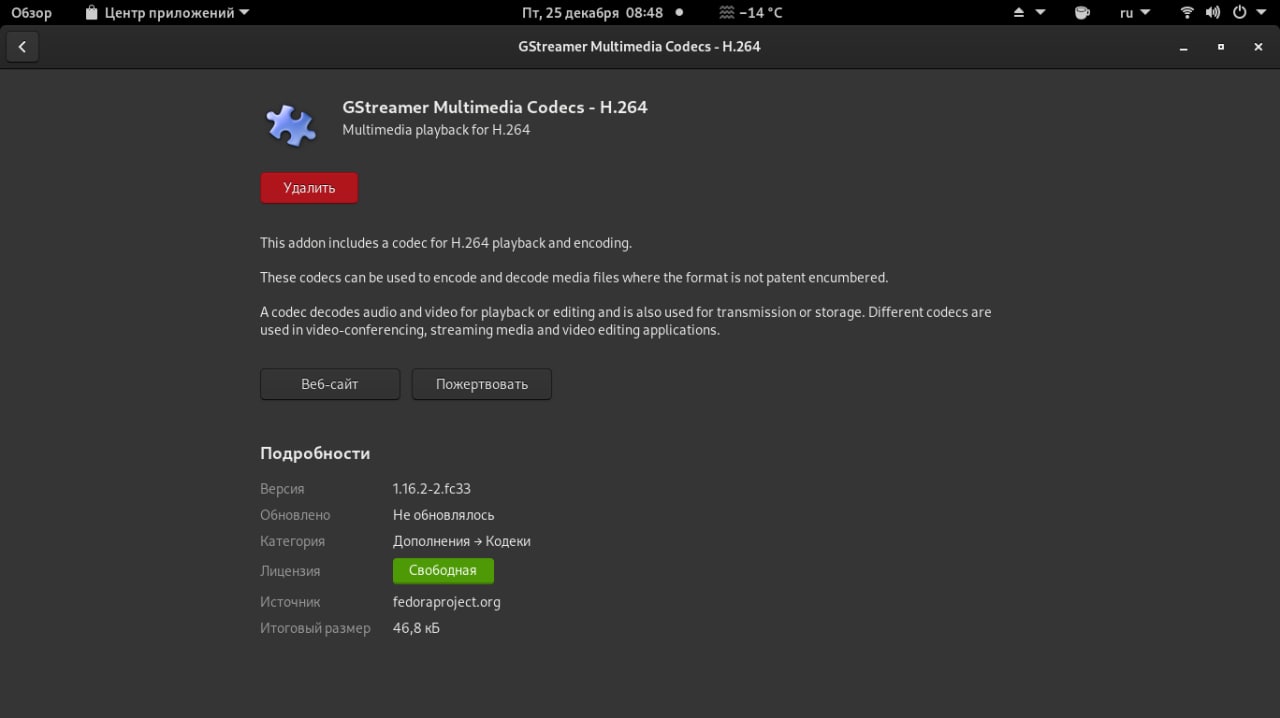Click the fedoraproject.org source value
The height and width of the screenshot is (718, 1280).
[x=447, y=602]
